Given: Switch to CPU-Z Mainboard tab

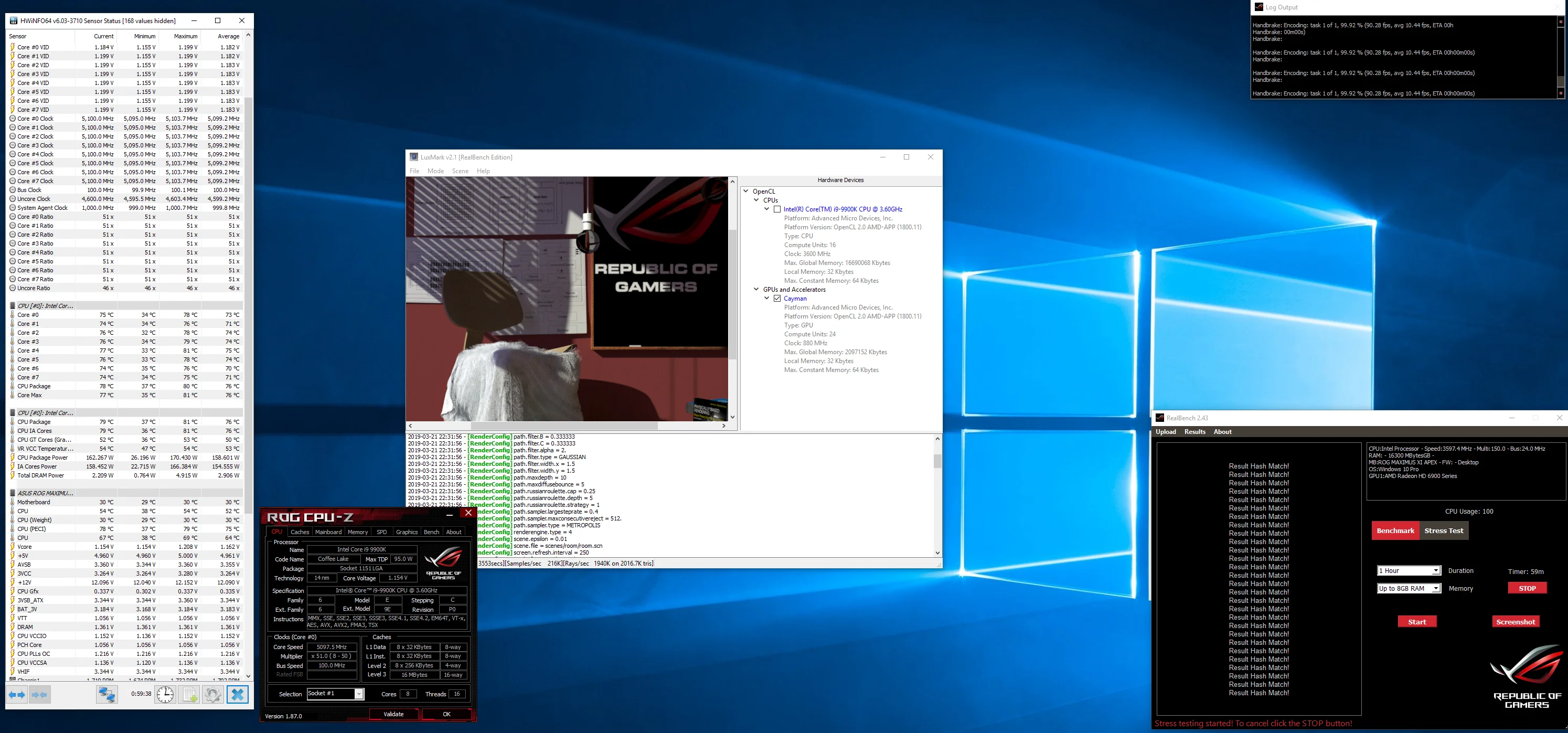Looking at the screenshot, I should click(328, 532).
